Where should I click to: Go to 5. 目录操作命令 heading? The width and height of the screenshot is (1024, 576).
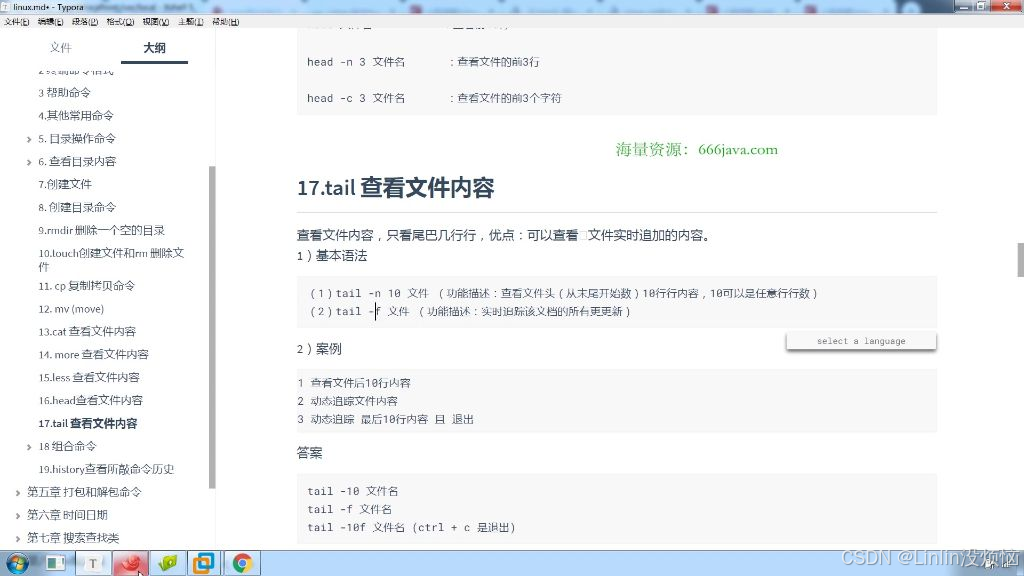tap(77, 138)
